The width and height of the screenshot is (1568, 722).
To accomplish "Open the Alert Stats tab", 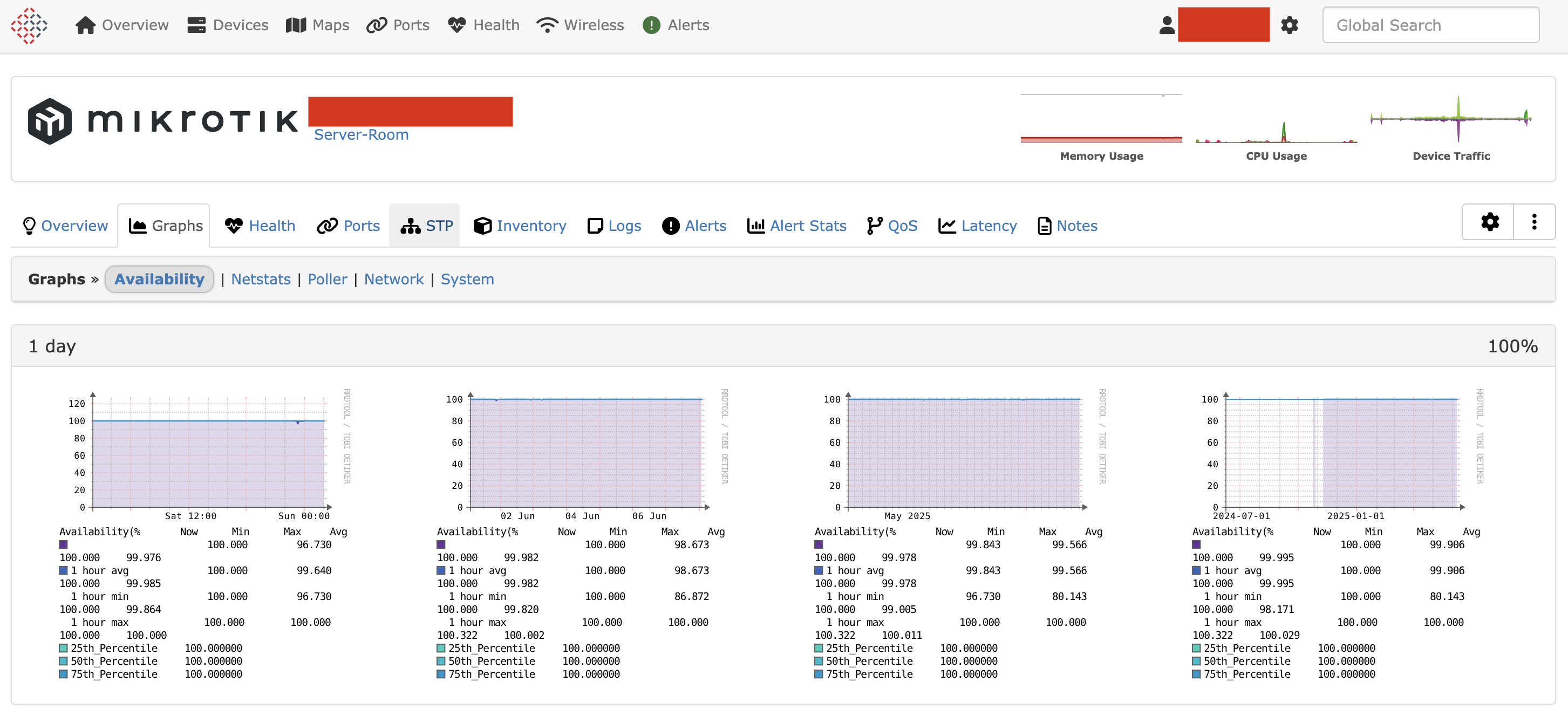I will pos(797,226).
